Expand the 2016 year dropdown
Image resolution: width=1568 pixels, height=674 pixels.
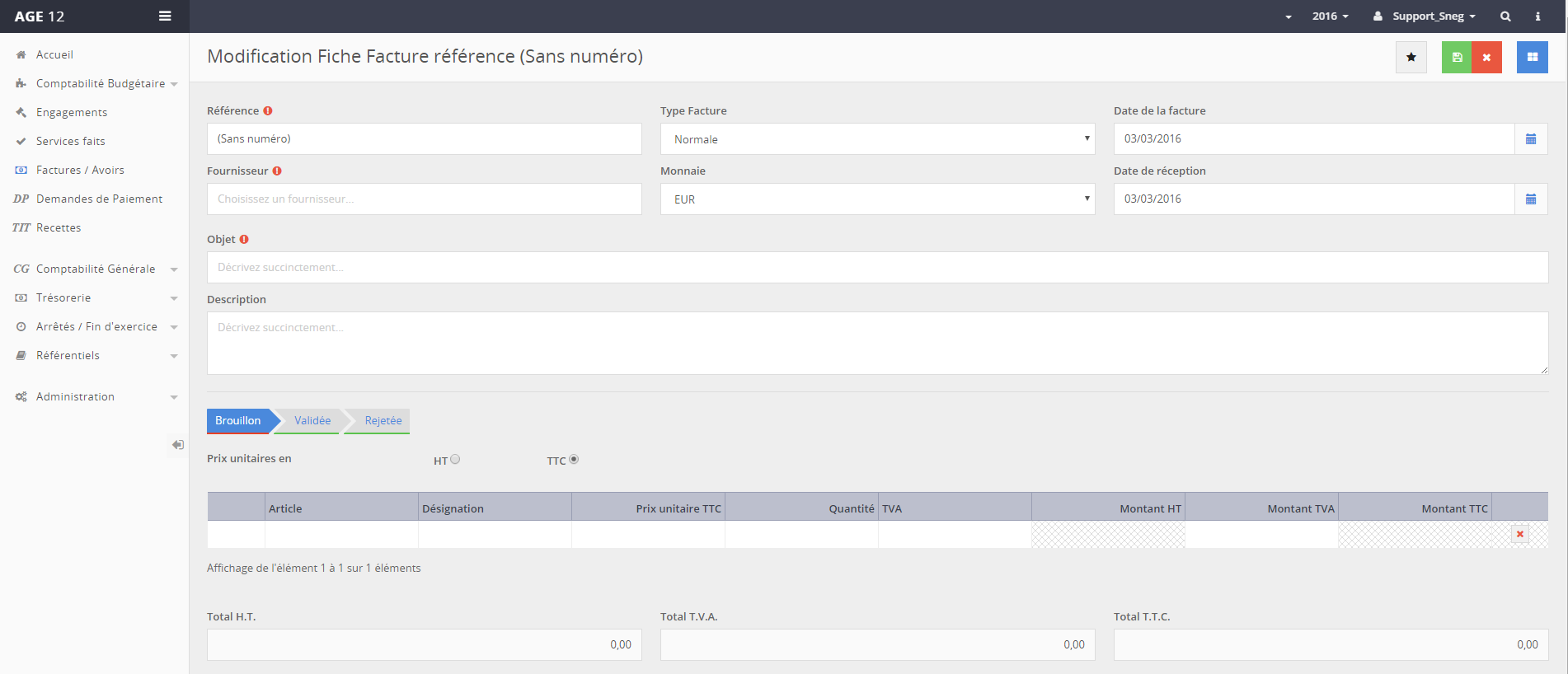point(1330,16)
